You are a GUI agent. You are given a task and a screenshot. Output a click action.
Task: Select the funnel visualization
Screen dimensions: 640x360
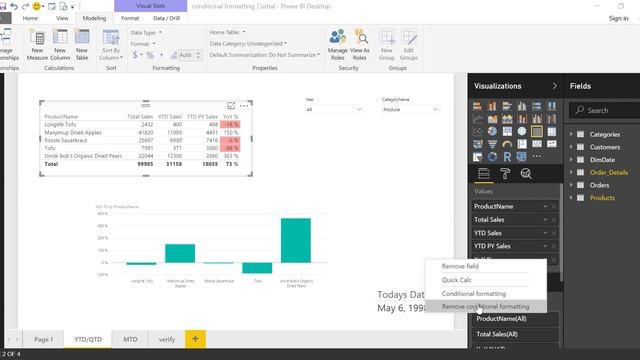[492, 144]
